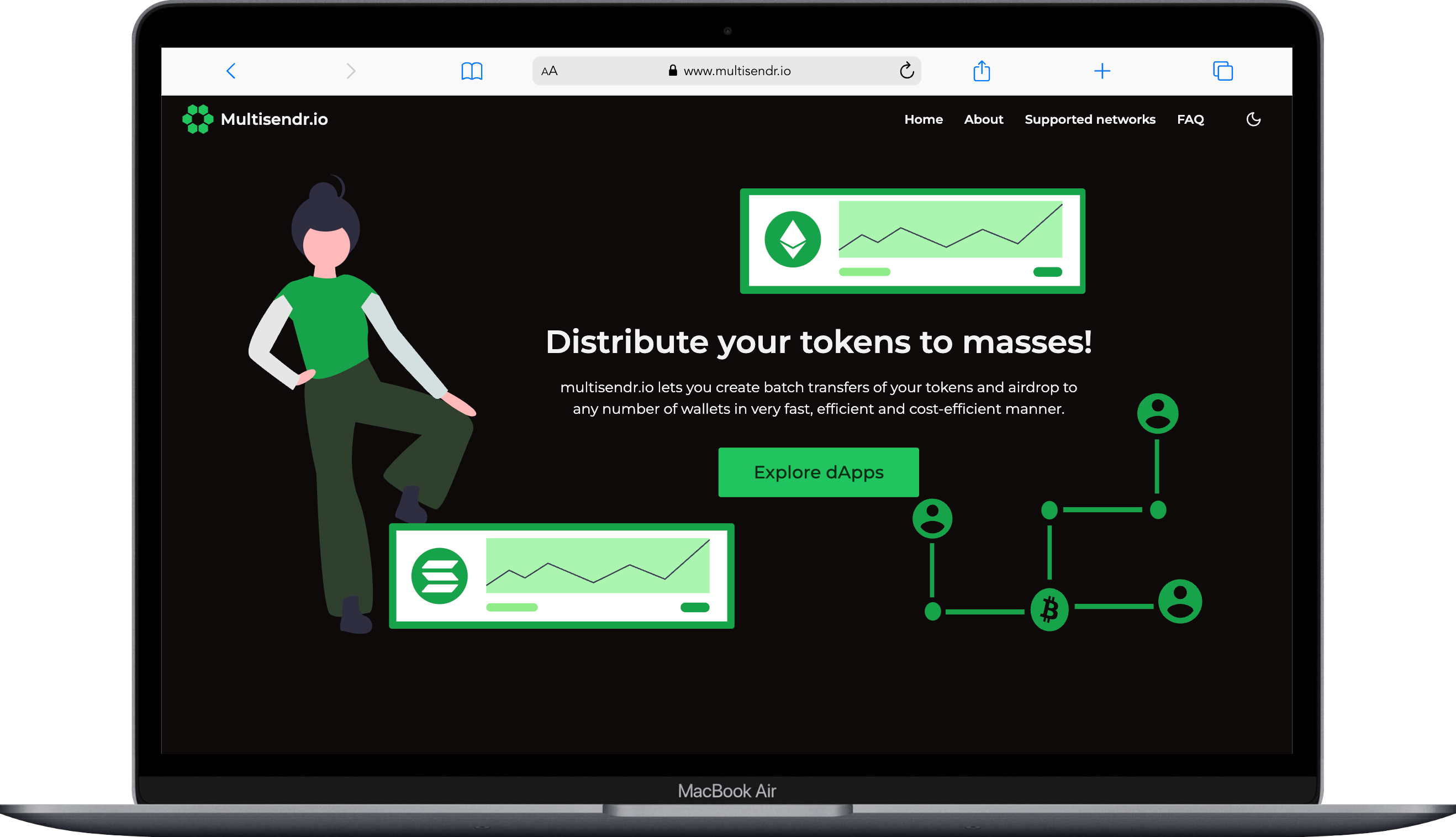Image resolution: width=1456 pixels, height=837 pixels.
Task: Go to Home nav item
Action: tap(923, 119)
